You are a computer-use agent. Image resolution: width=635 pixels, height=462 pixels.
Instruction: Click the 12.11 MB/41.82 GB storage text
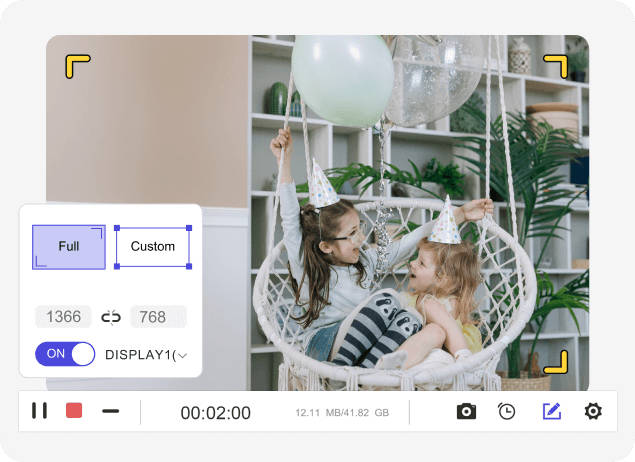click(342, 413)
